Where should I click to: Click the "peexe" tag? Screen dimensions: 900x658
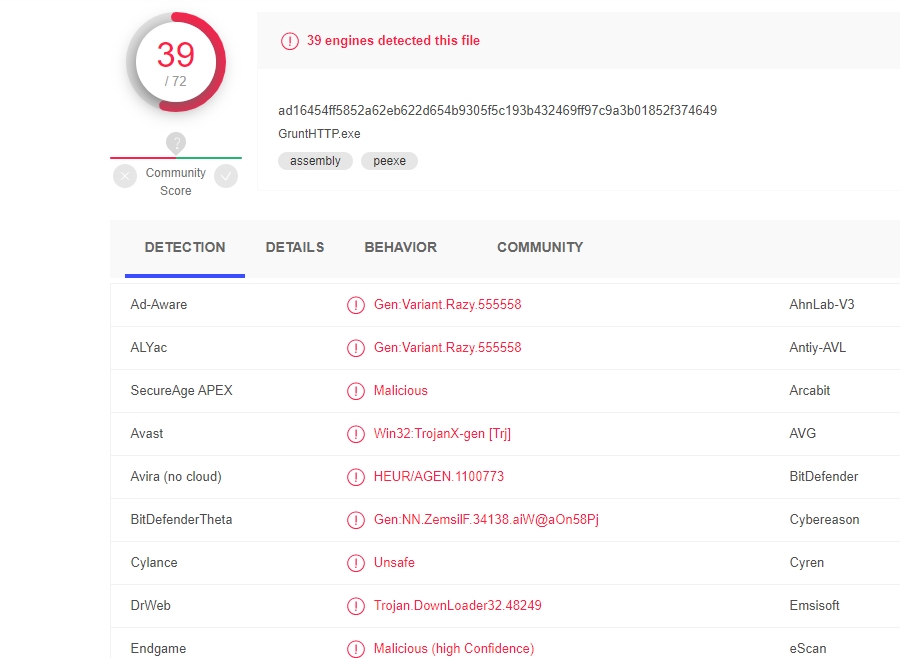(389, 161)
